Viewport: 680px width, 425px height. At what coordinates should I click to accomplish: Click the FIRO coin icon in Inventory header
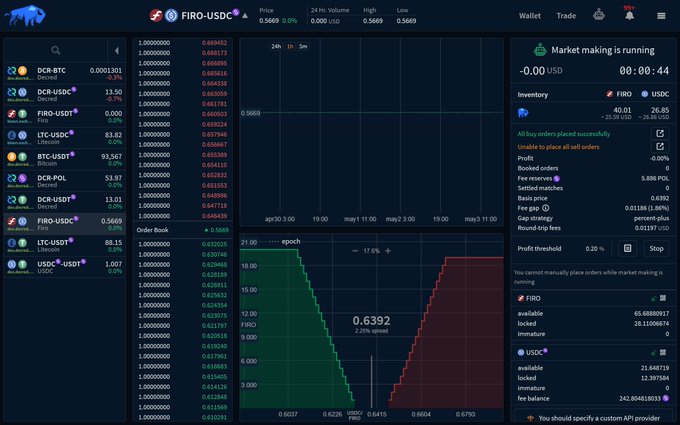click(609, 94)
